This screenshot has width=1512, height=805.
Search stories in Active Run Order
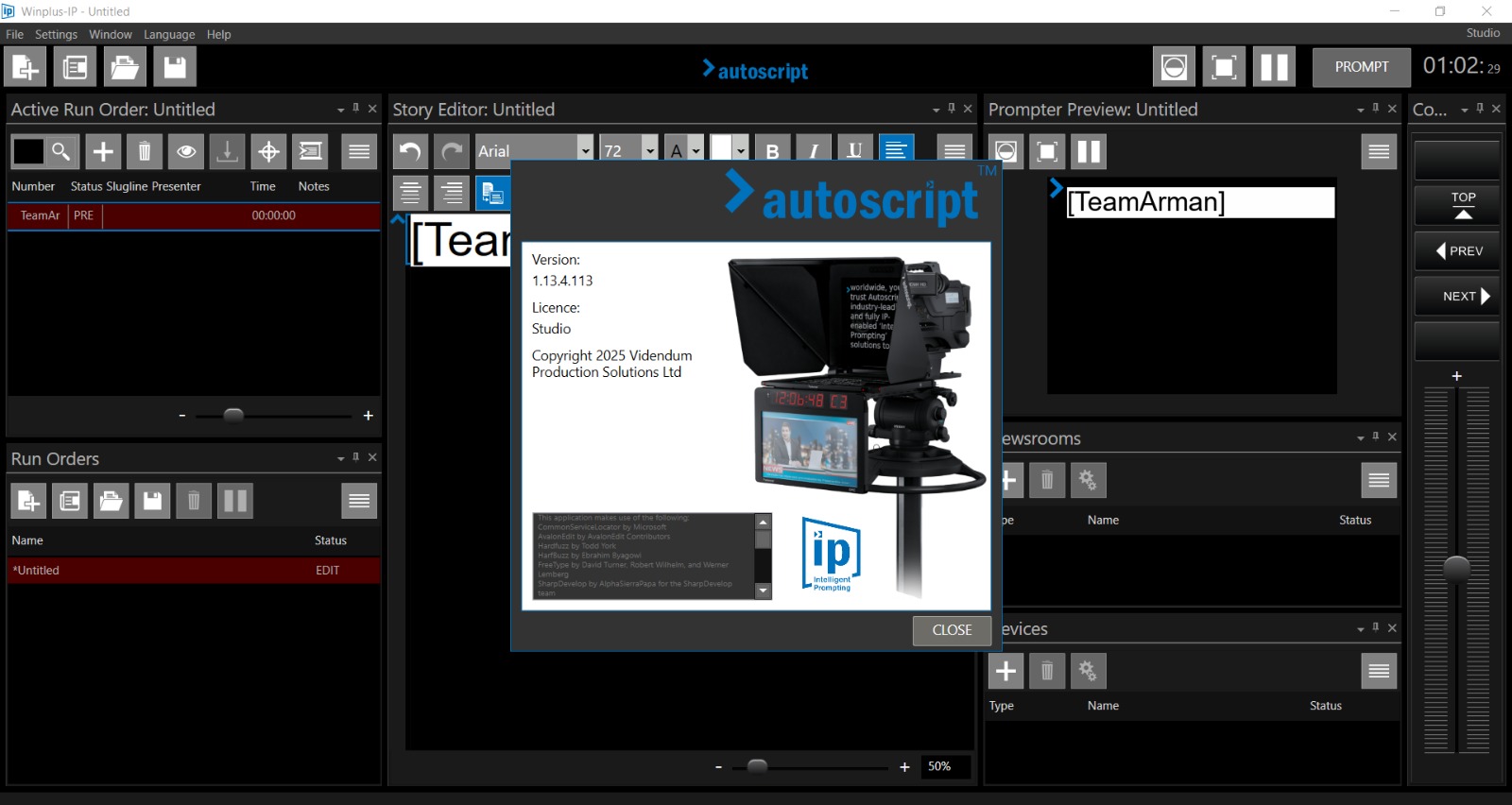(60, 151)
